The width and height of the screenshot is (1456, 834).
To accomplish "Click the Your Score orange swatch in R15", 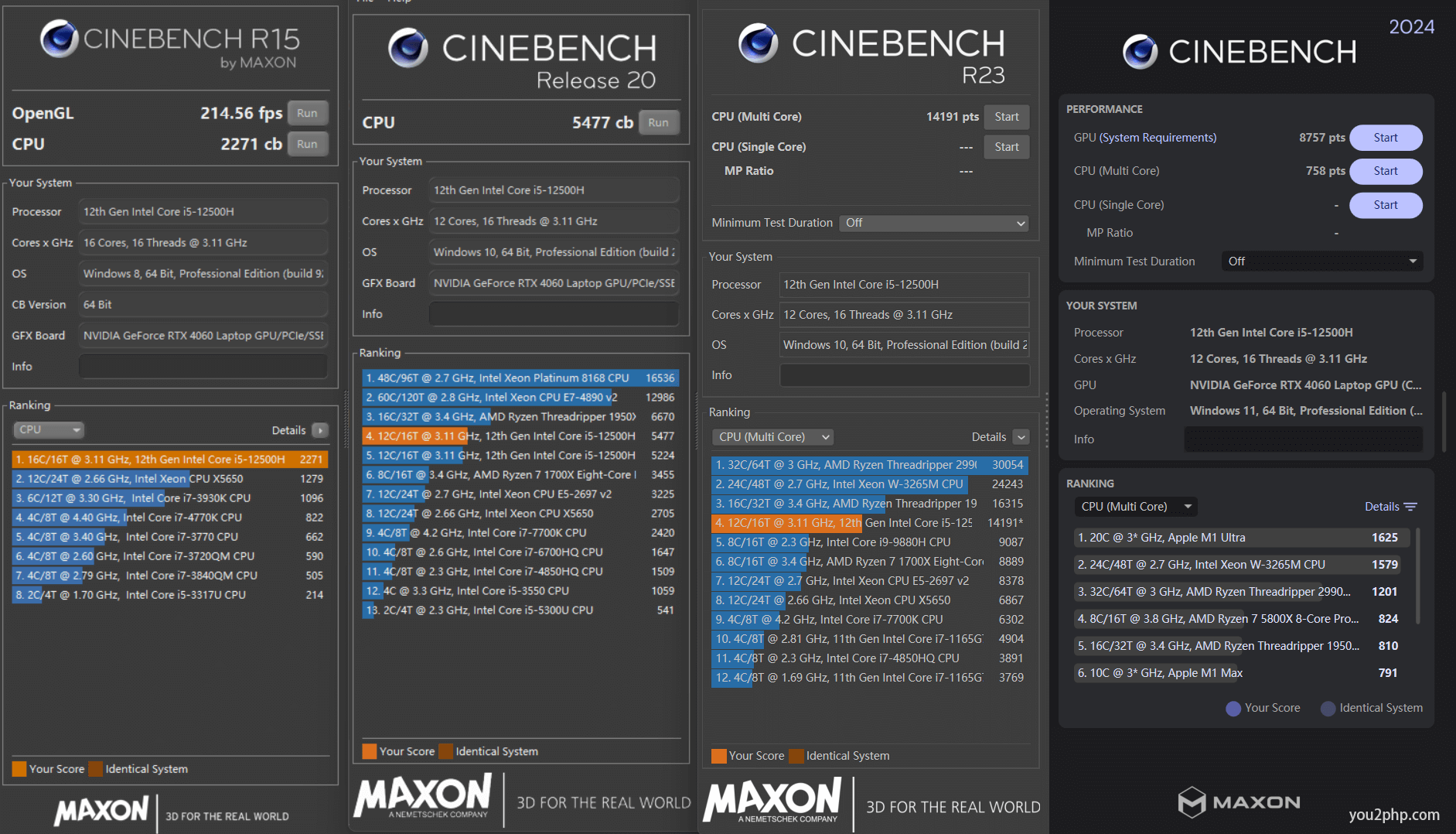I will pyautogui.click(x=19, y=769).
